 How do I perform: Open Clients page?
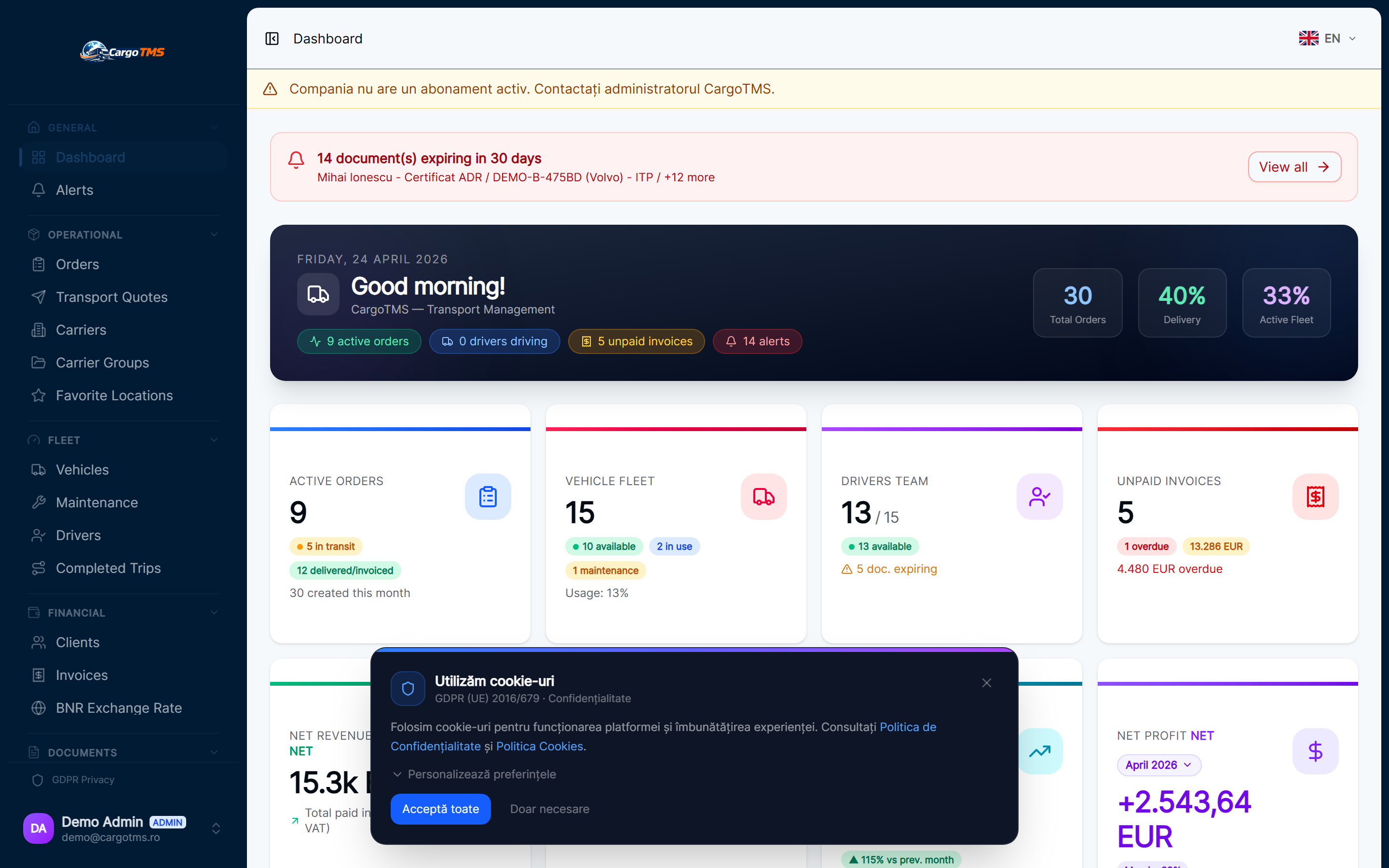[x=124, y=642]
